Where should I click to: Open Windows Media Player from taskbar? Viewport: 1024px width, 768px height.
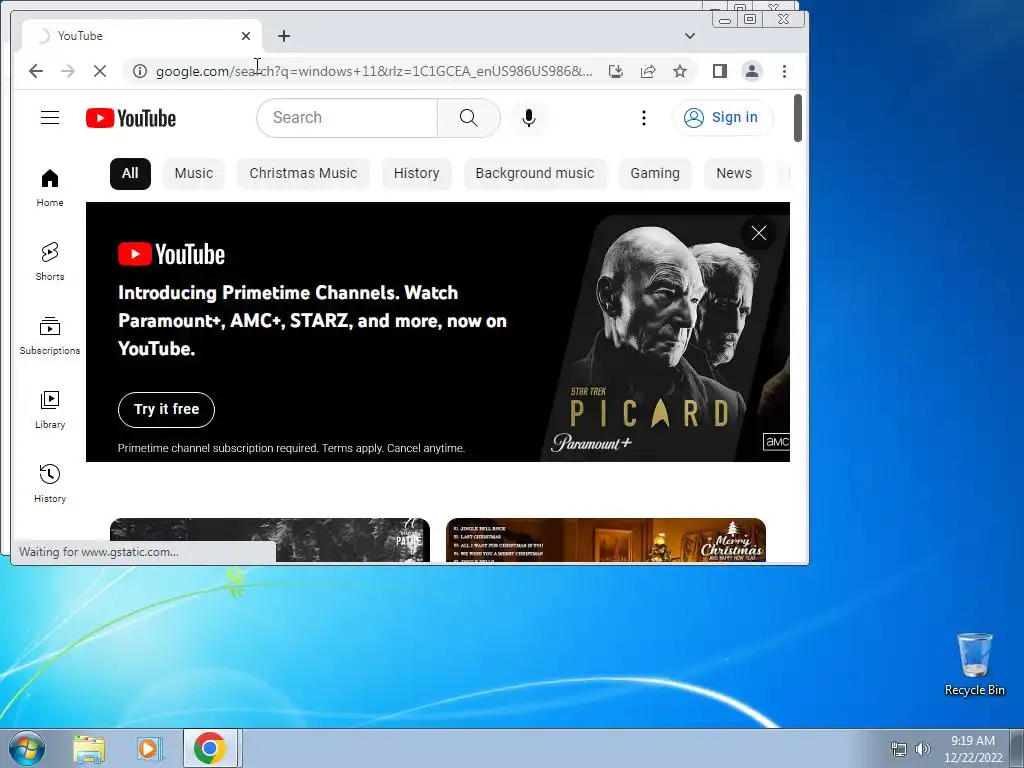click(x=149, y=748)
